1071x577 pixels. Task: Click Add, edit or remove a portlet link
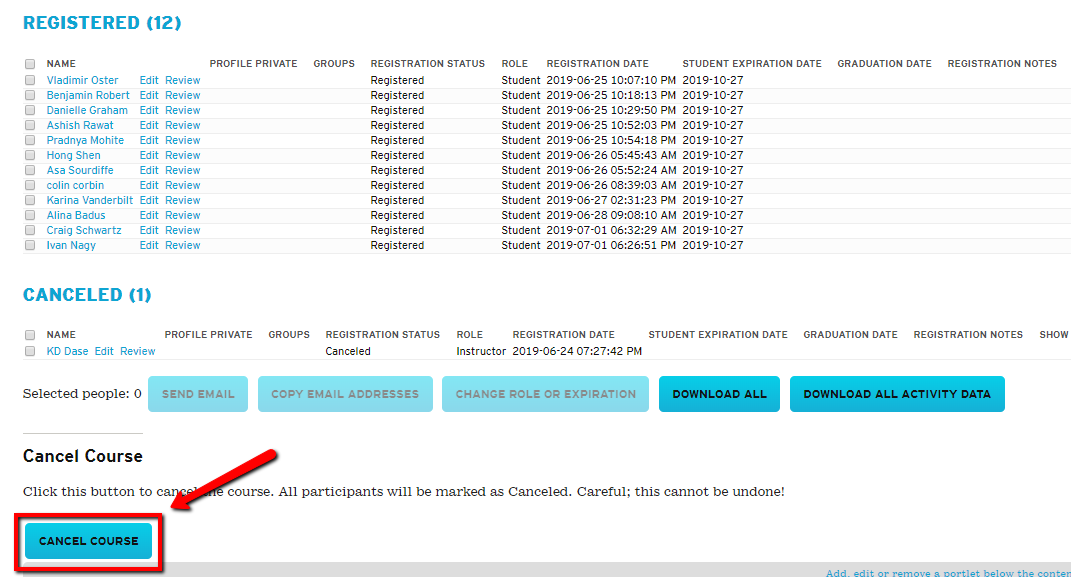coord(946,572)
